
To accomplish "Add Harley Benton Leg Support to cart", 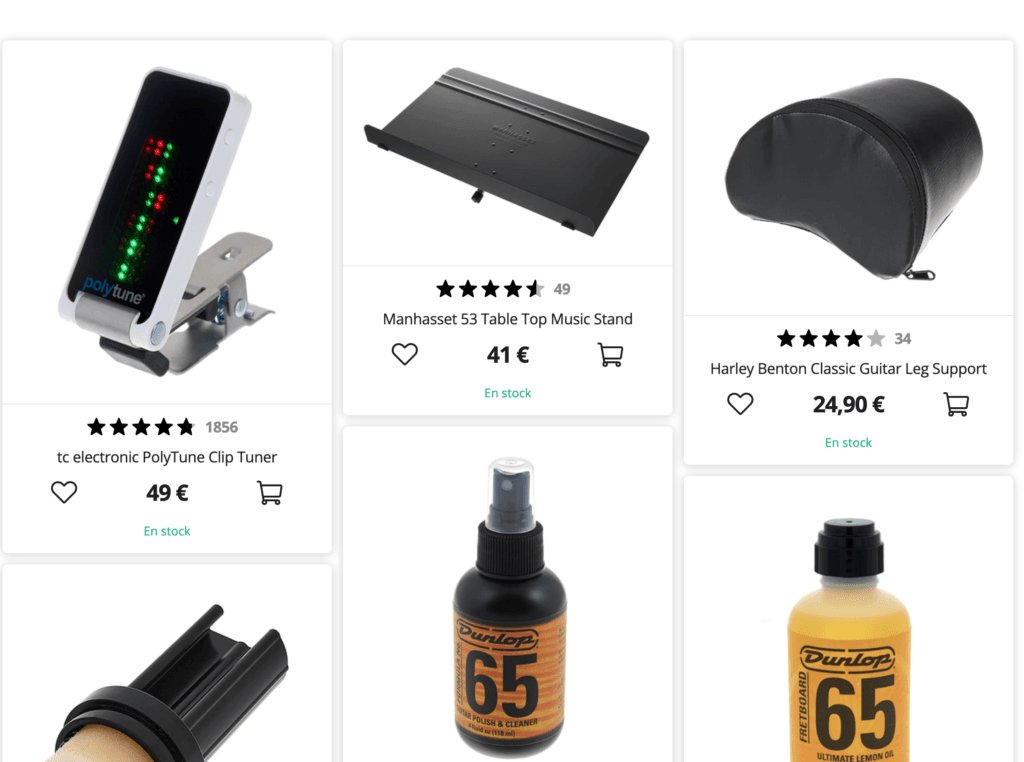I will click(957, 405).
